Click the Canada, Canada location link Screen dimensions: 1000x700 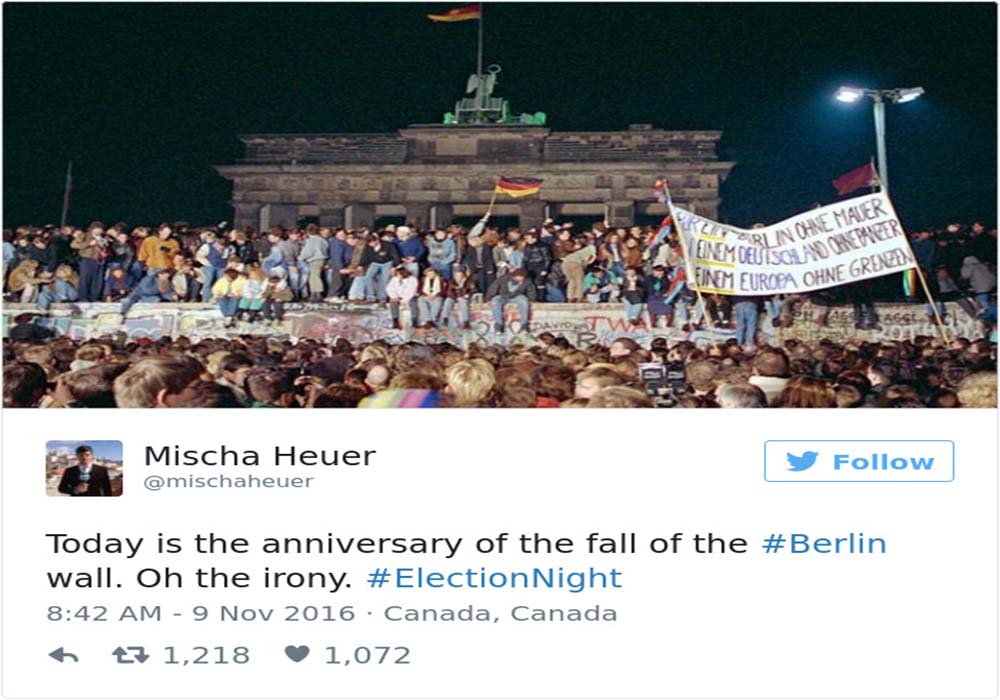[501, 613]
